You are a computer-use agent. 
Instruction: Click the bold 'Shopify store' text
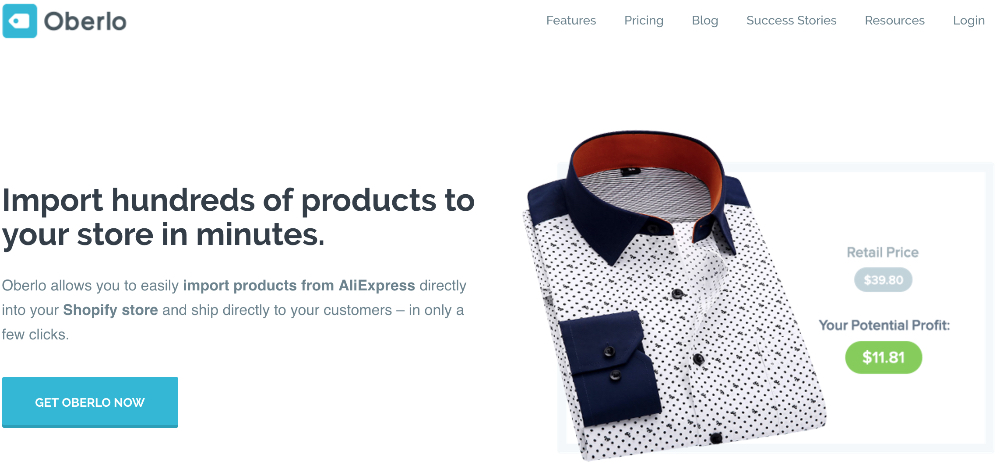110,310
